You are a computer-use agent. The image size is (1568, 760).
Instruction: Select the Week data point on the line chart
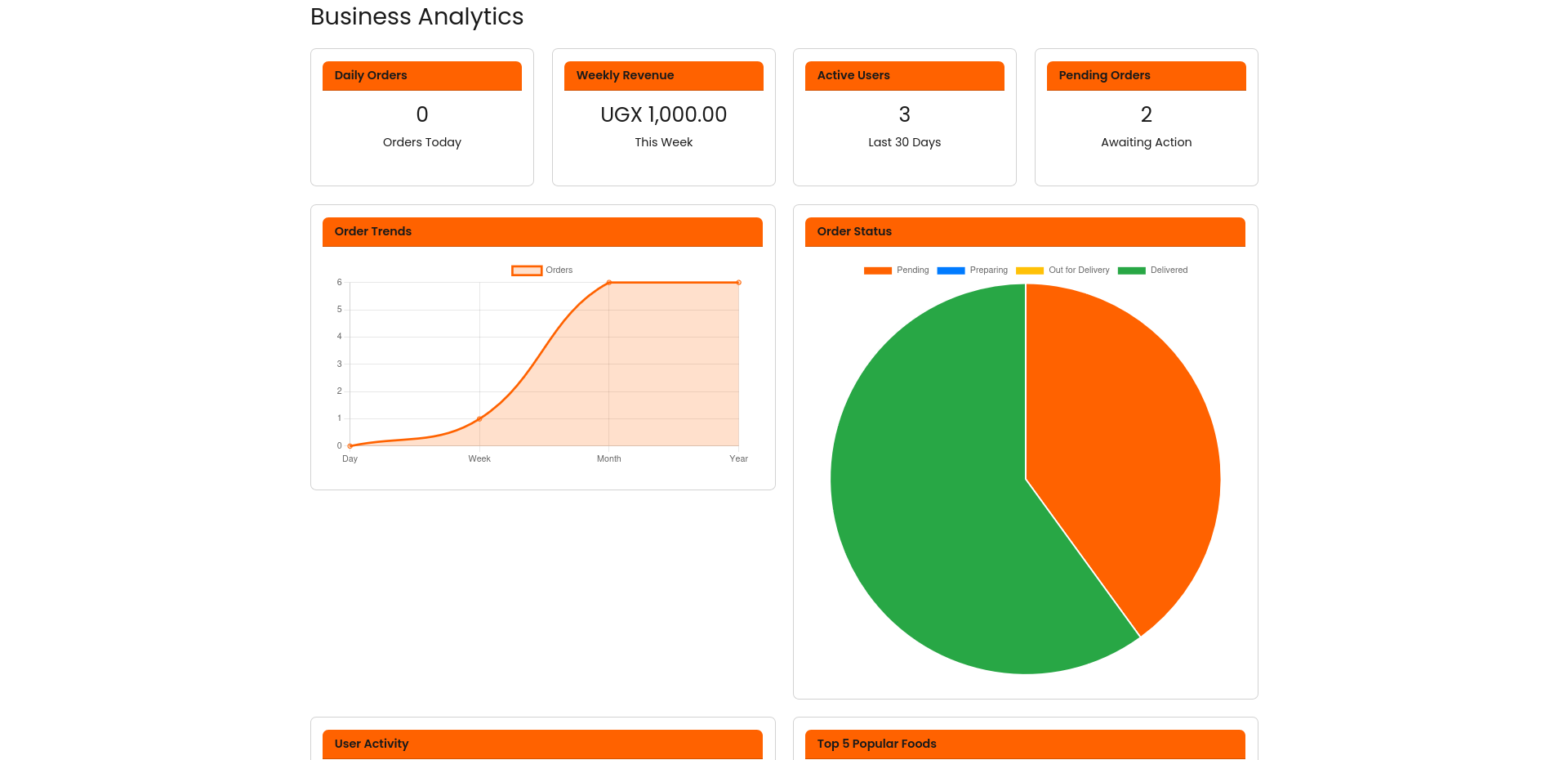pos(479,418)
